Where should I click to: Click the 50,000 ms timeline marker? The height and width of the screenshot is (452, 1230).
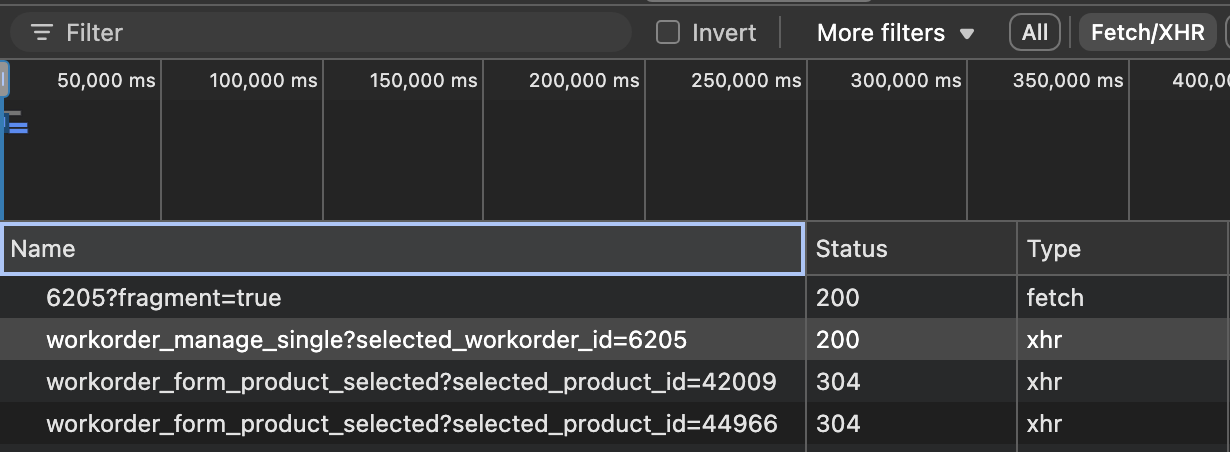pos(106,81)
